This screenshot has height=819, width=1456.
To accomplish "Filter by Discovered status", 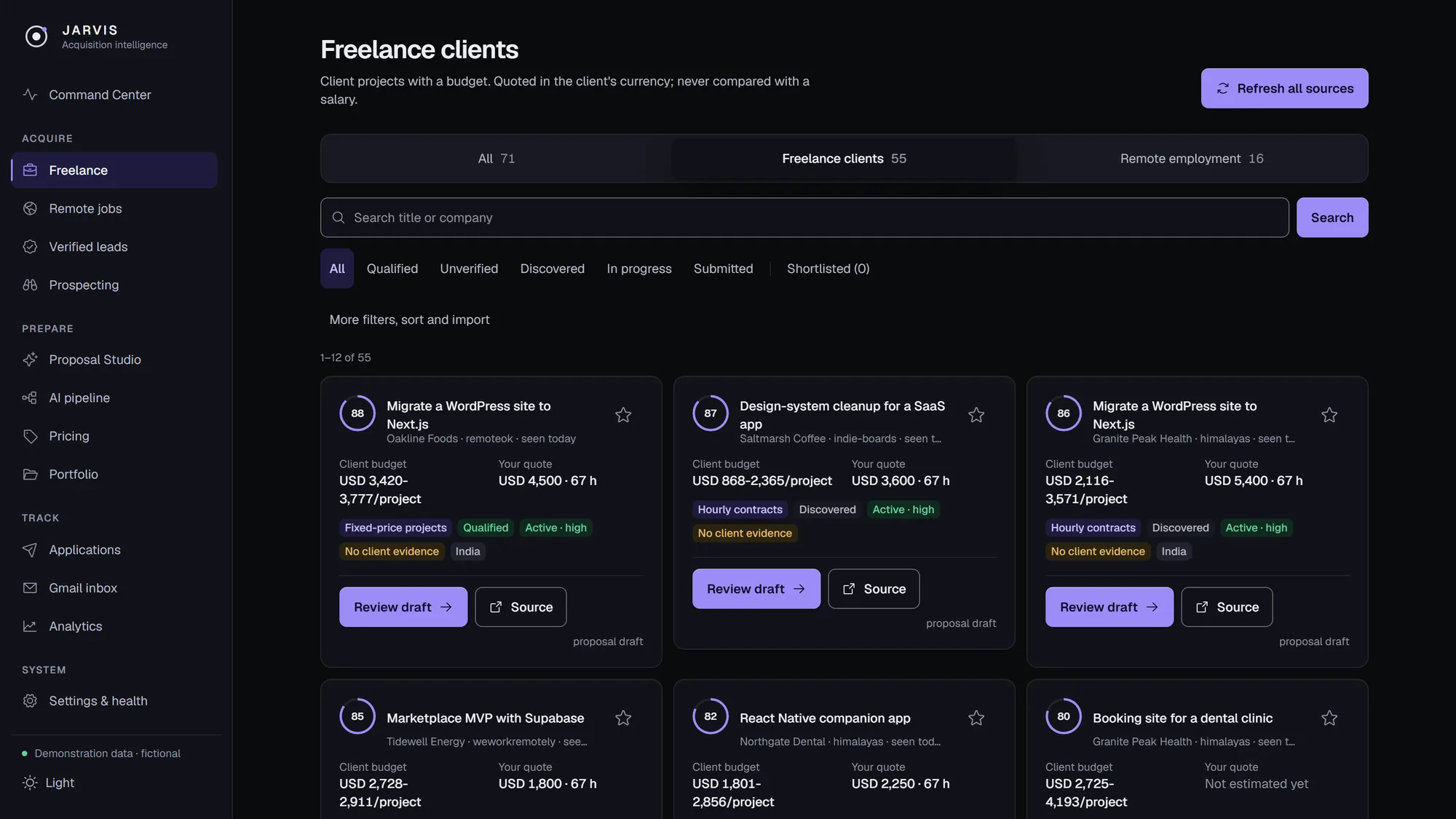I will pyautogui.click(x=553, y=269).
